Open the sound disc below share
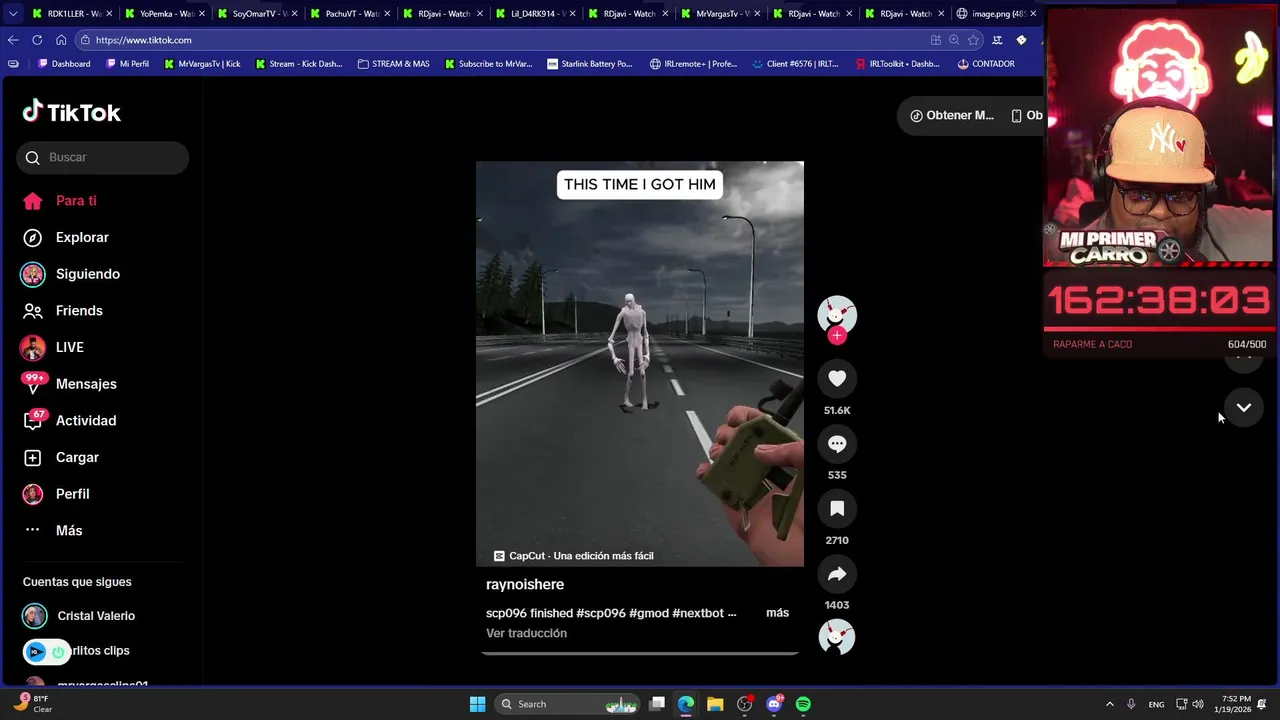Screen dimensions: 1280x720 (837, 637)
